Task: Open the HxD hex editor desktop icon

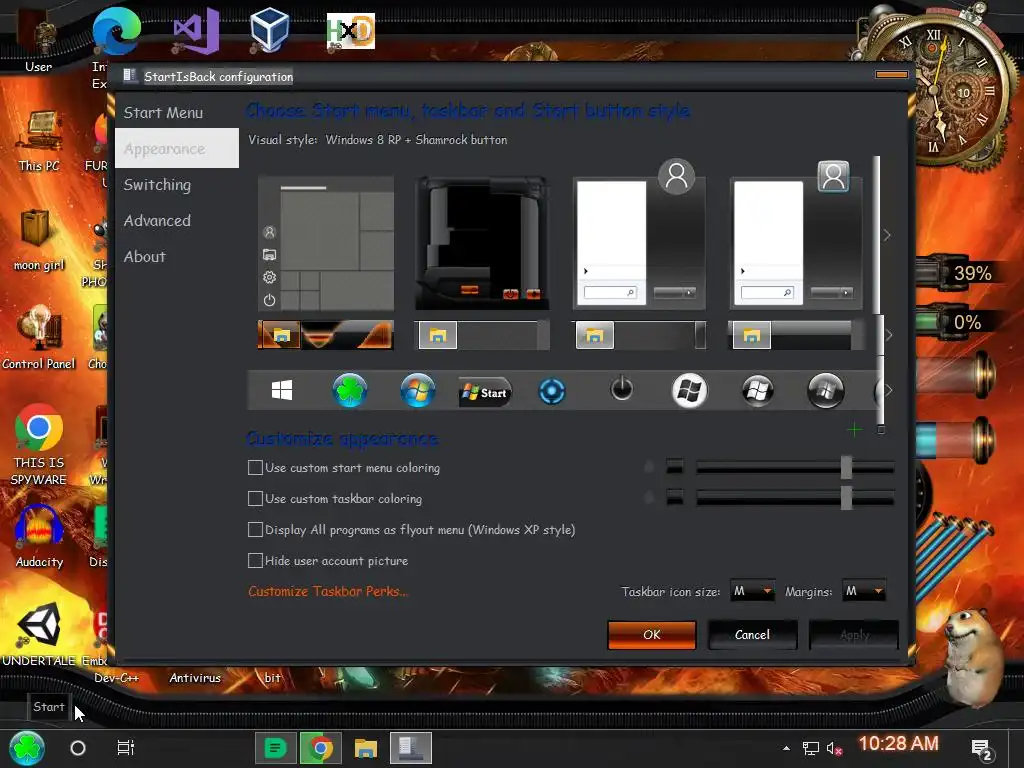Action: pyautogui.click(x=351, y=31)
